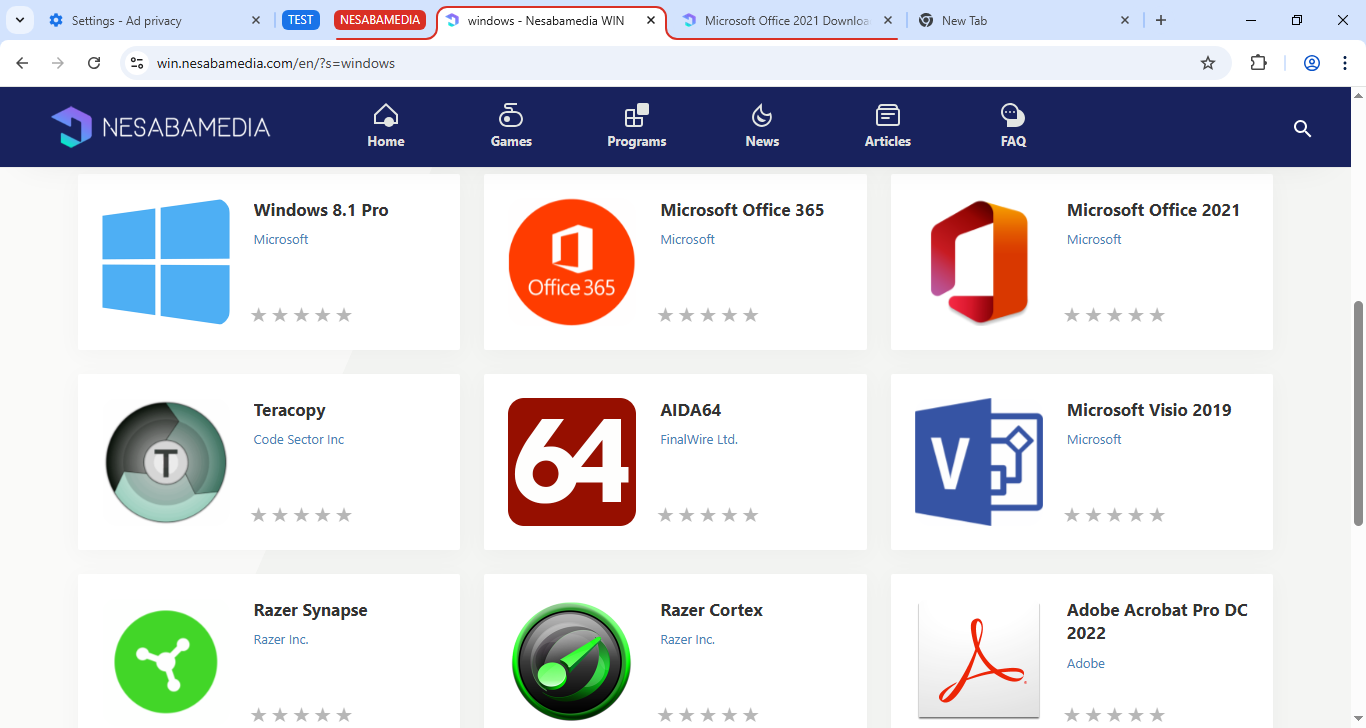Click the Microsoft Office 365 logo thumbnail
Image resolution: width=1366 pixels, height=728 pixels.
click(572, 262)
